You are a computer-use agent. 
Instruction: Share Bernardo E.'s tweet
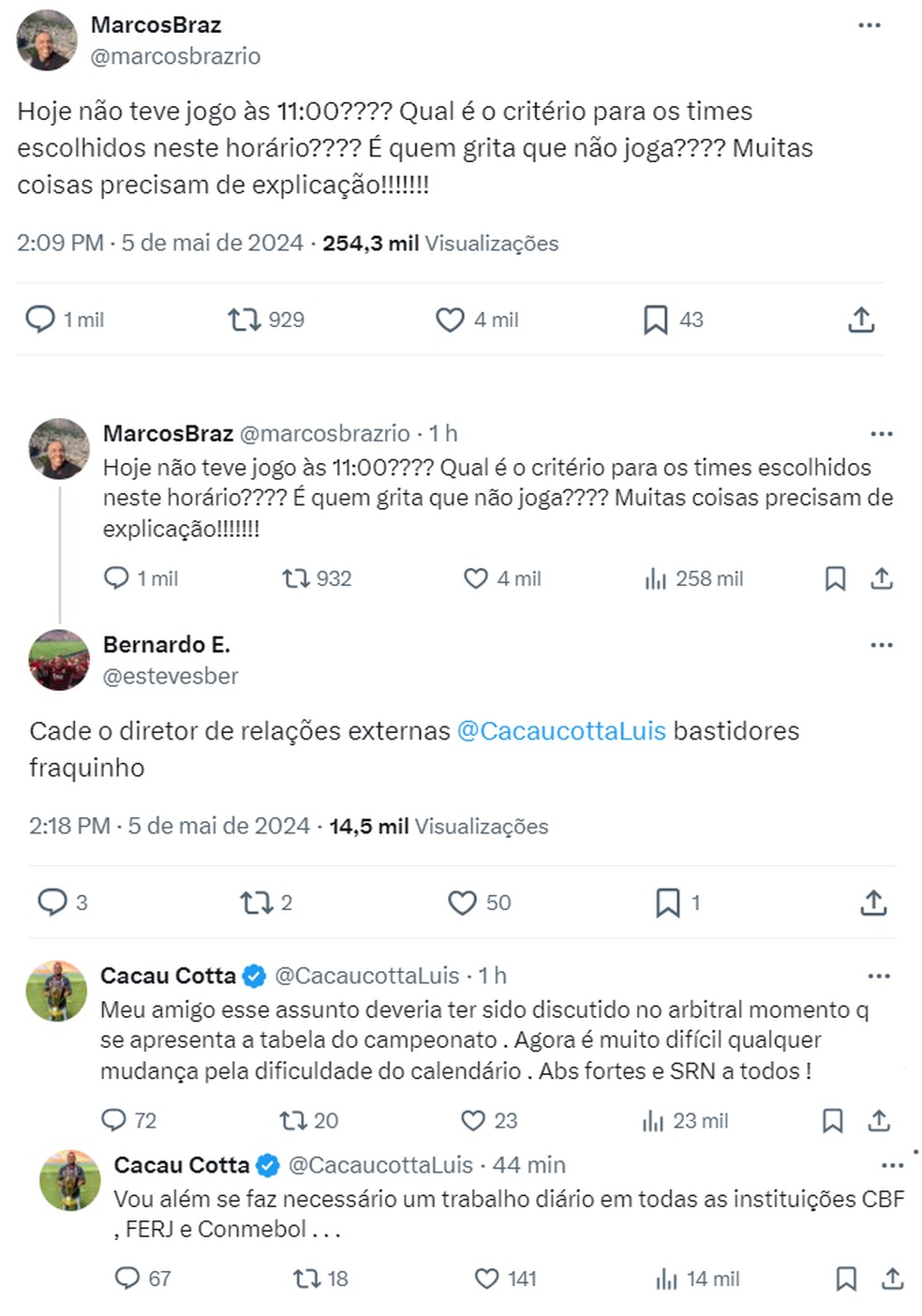pos(872,903)
